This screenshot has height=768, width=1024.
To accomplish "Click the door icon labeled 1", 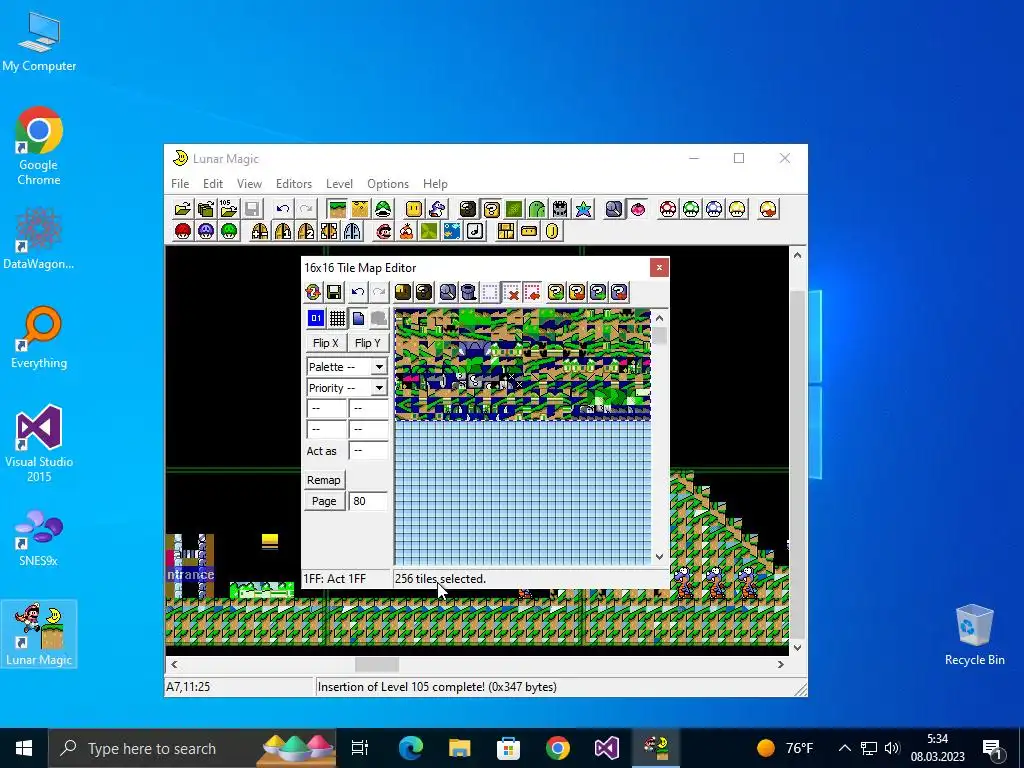I will 283,231.
